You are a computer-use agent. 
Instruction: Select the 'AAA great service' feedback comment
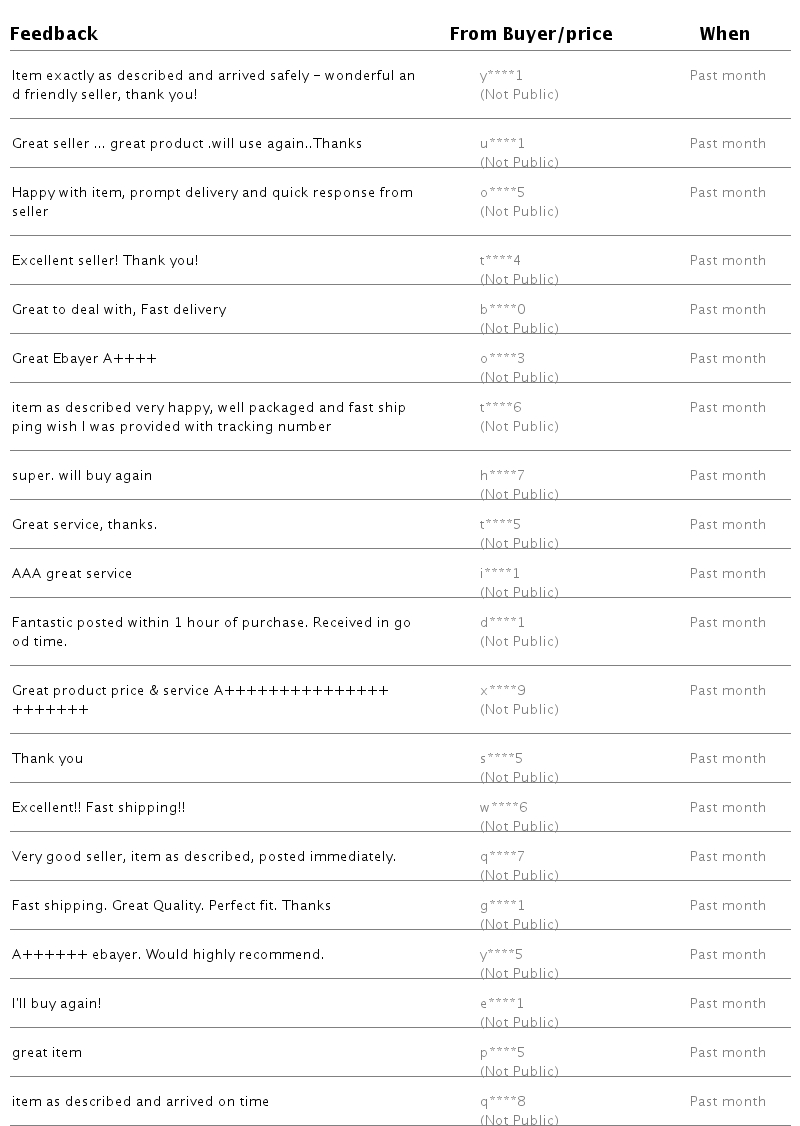[x=72, y=574]
